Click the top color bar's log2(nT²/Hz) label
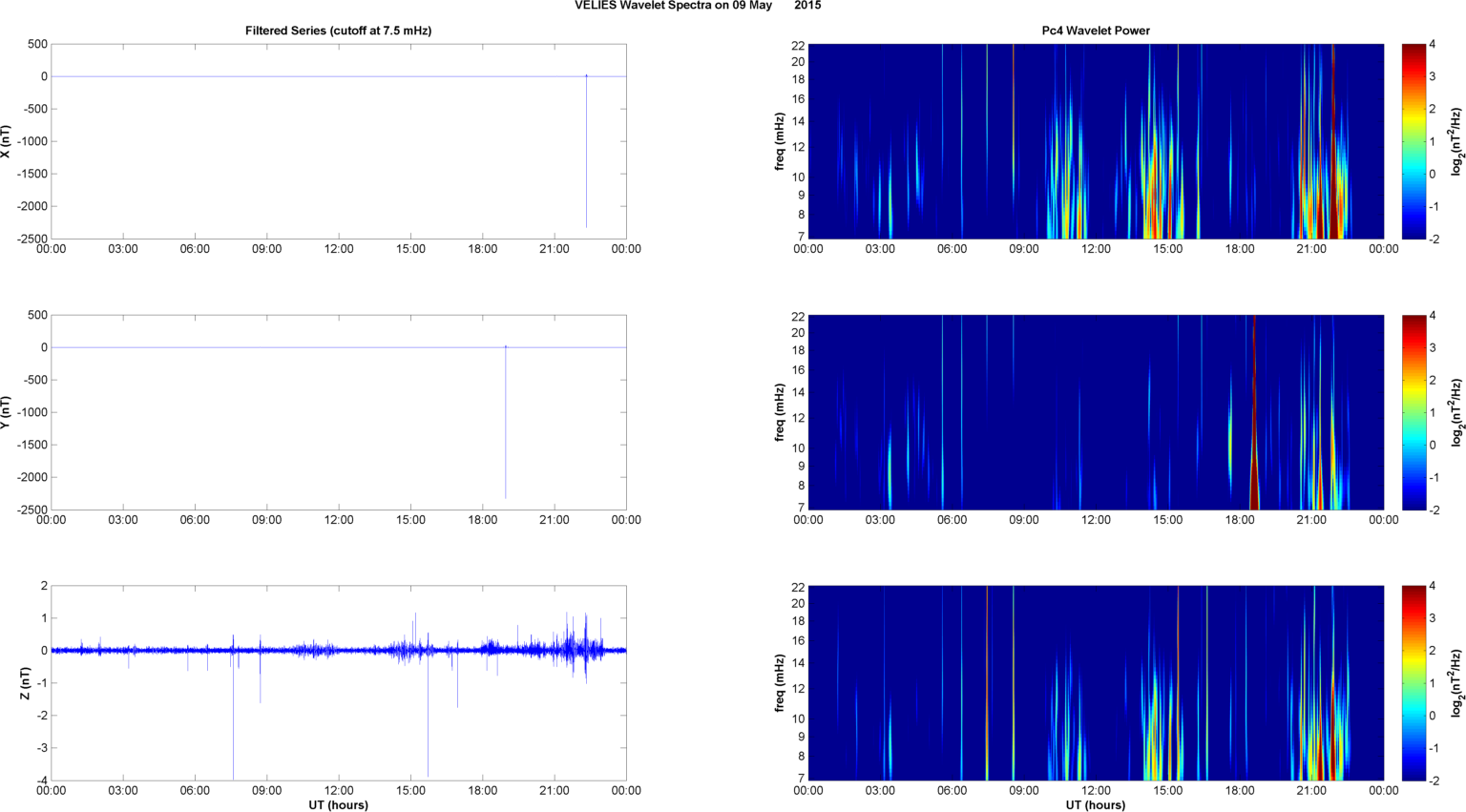 1456,141
